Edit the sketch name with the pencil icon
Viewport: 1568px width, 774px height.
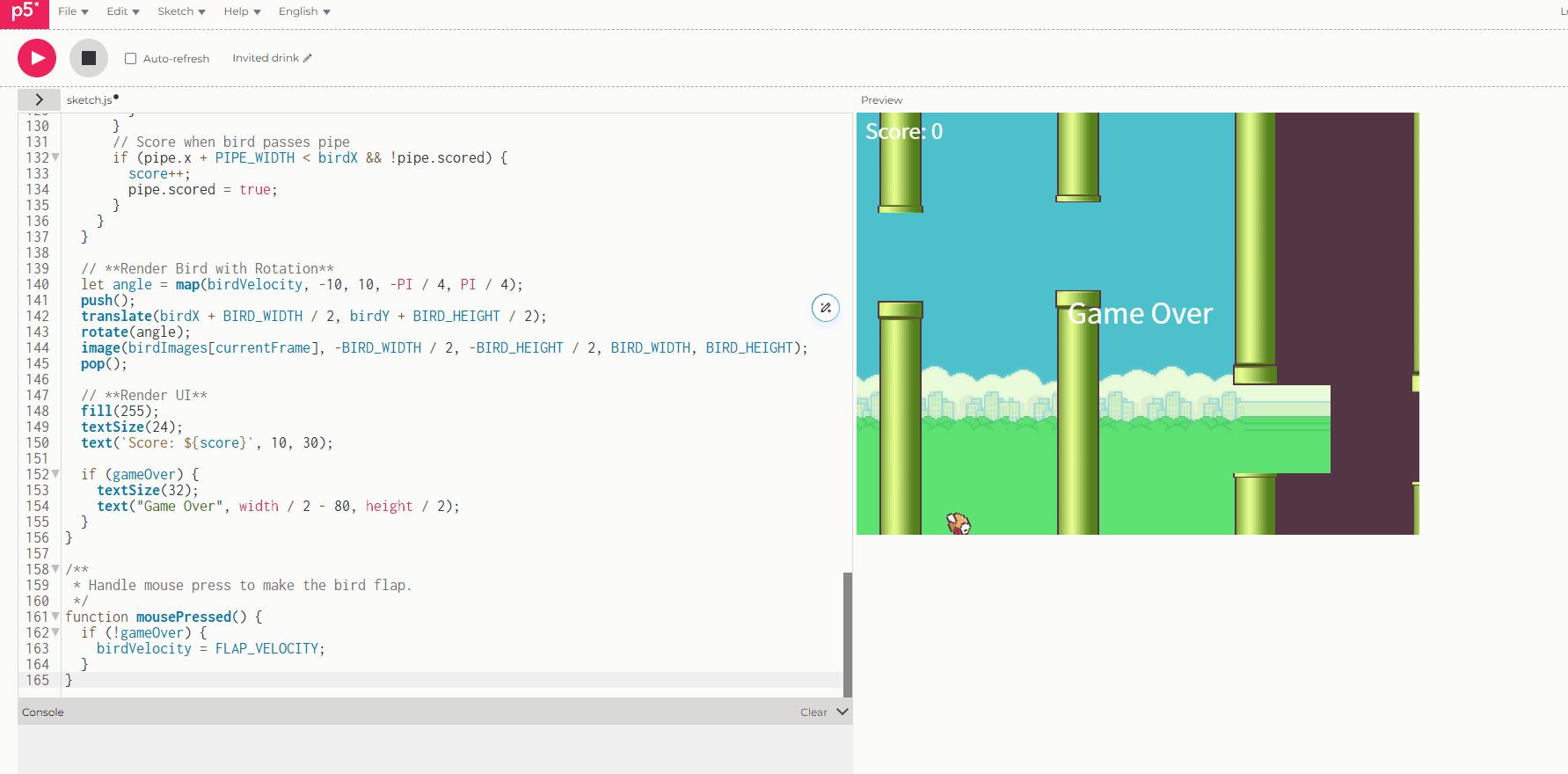click(x=307, y=58)
